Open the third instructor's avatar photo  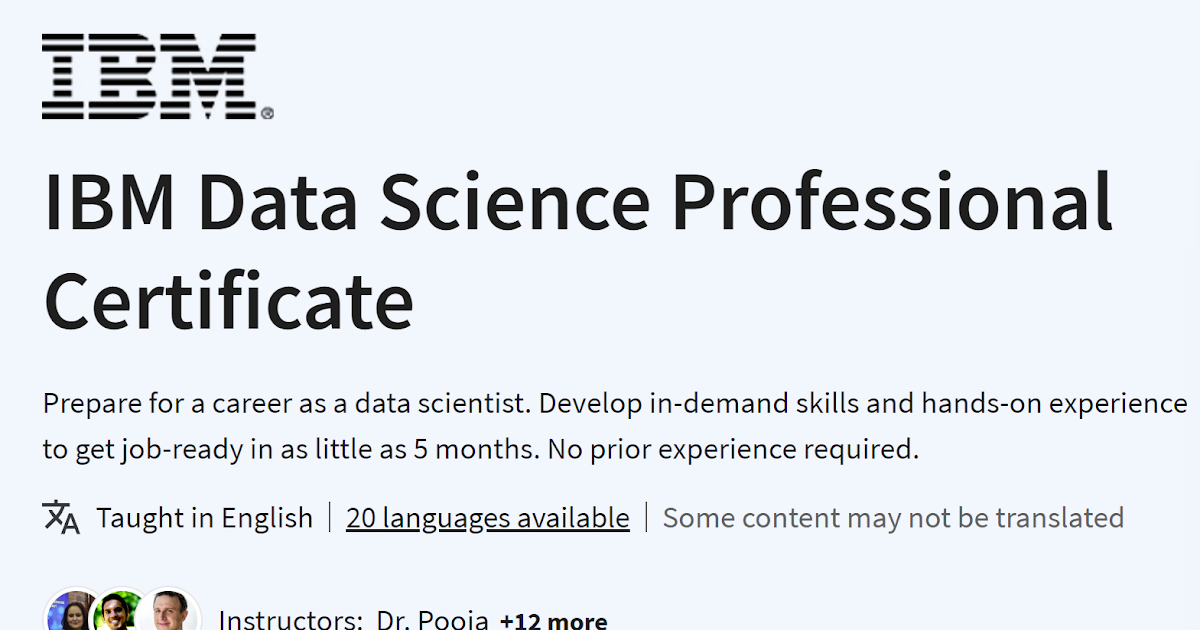tap(168, 612)
